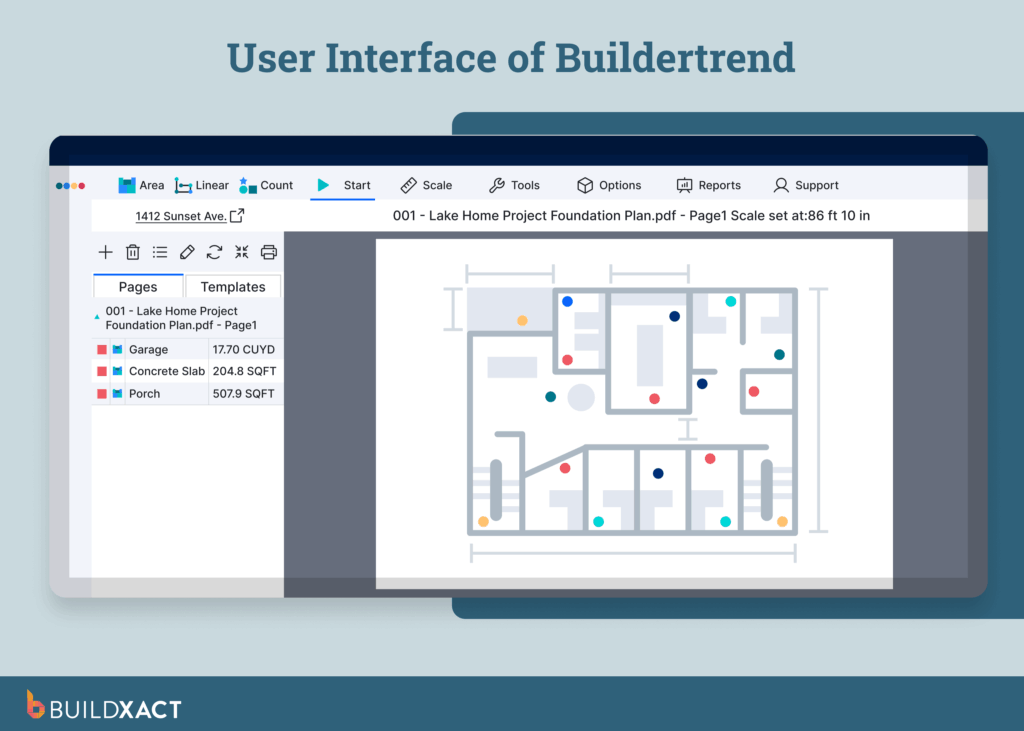The width and height of the screenshot is (1024, 731).
Task: Delete the selected takeoff item
Action: pyautogui.click(x=133, y=252)
